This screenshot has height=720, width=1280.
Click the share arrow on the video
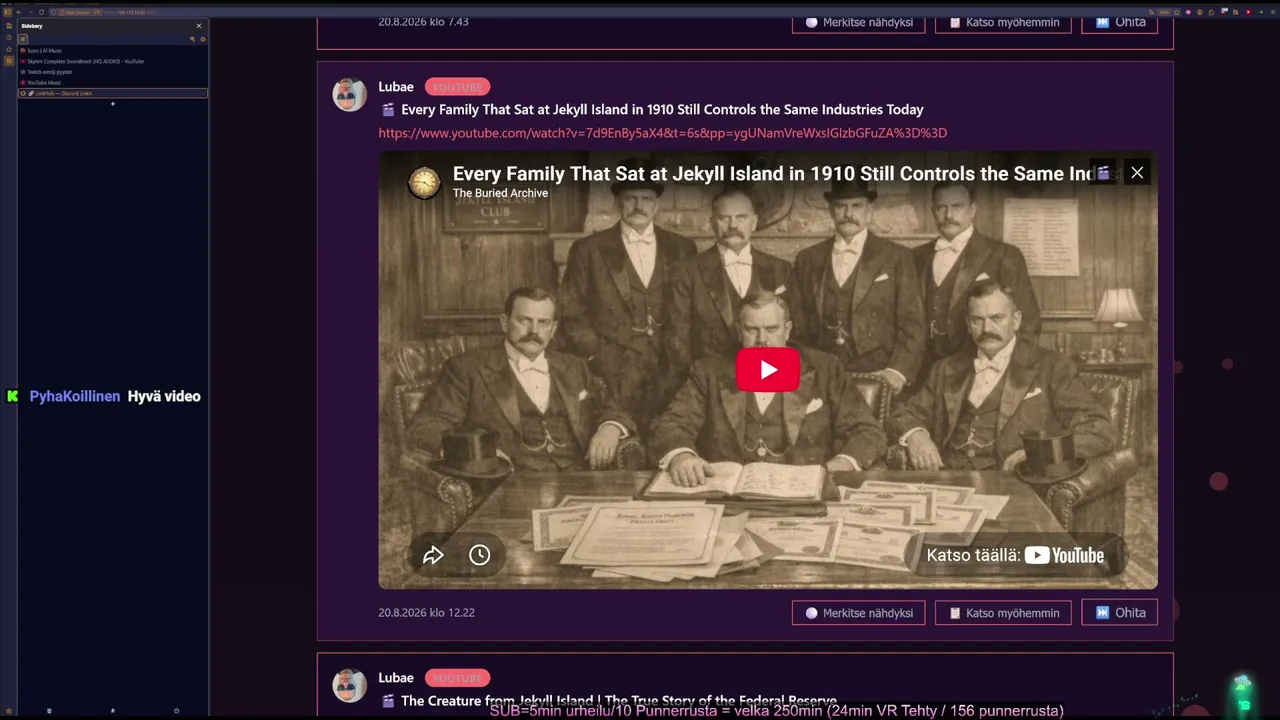[433, 555]
